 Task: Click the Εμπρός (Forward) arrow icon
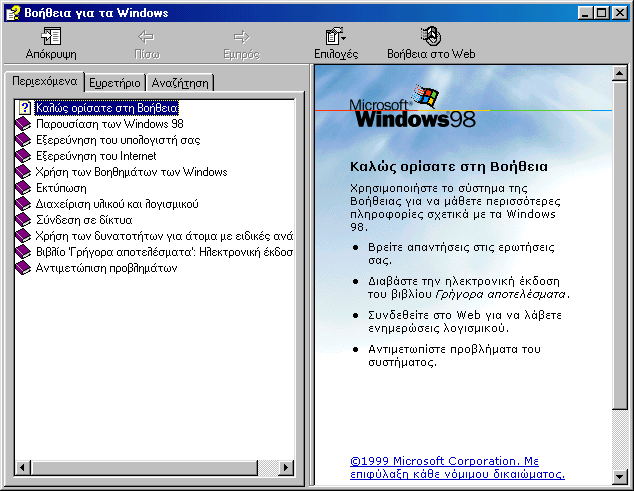coord(241,37)
